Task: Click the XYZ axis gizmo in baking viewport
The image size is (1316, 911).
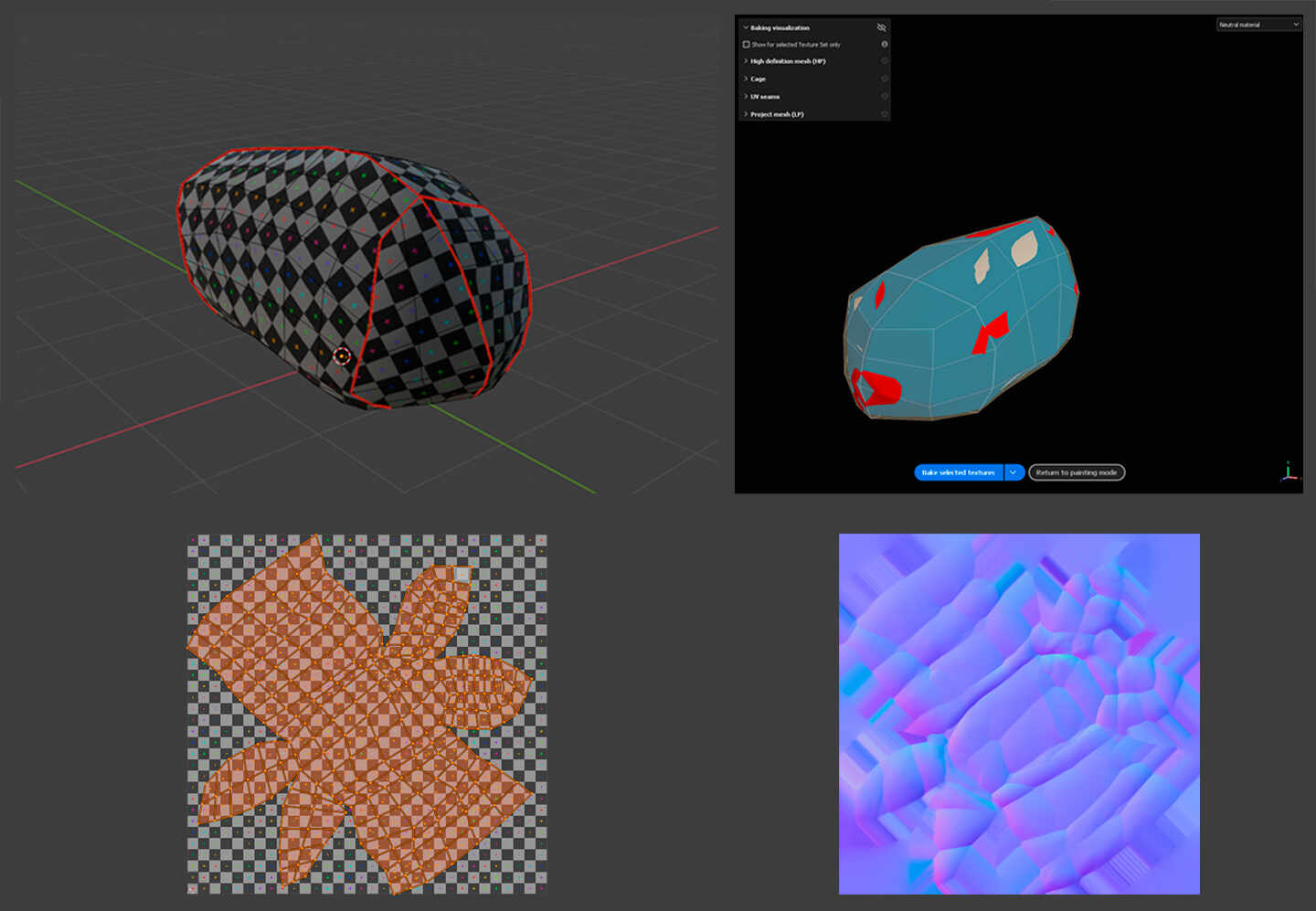Action: point(1288,471)
